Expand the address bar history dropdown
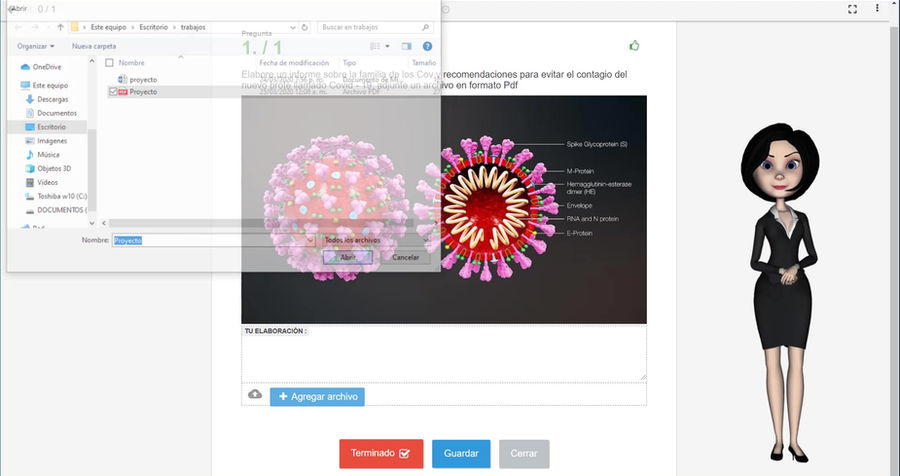The image size is (900, 476). 293,27
